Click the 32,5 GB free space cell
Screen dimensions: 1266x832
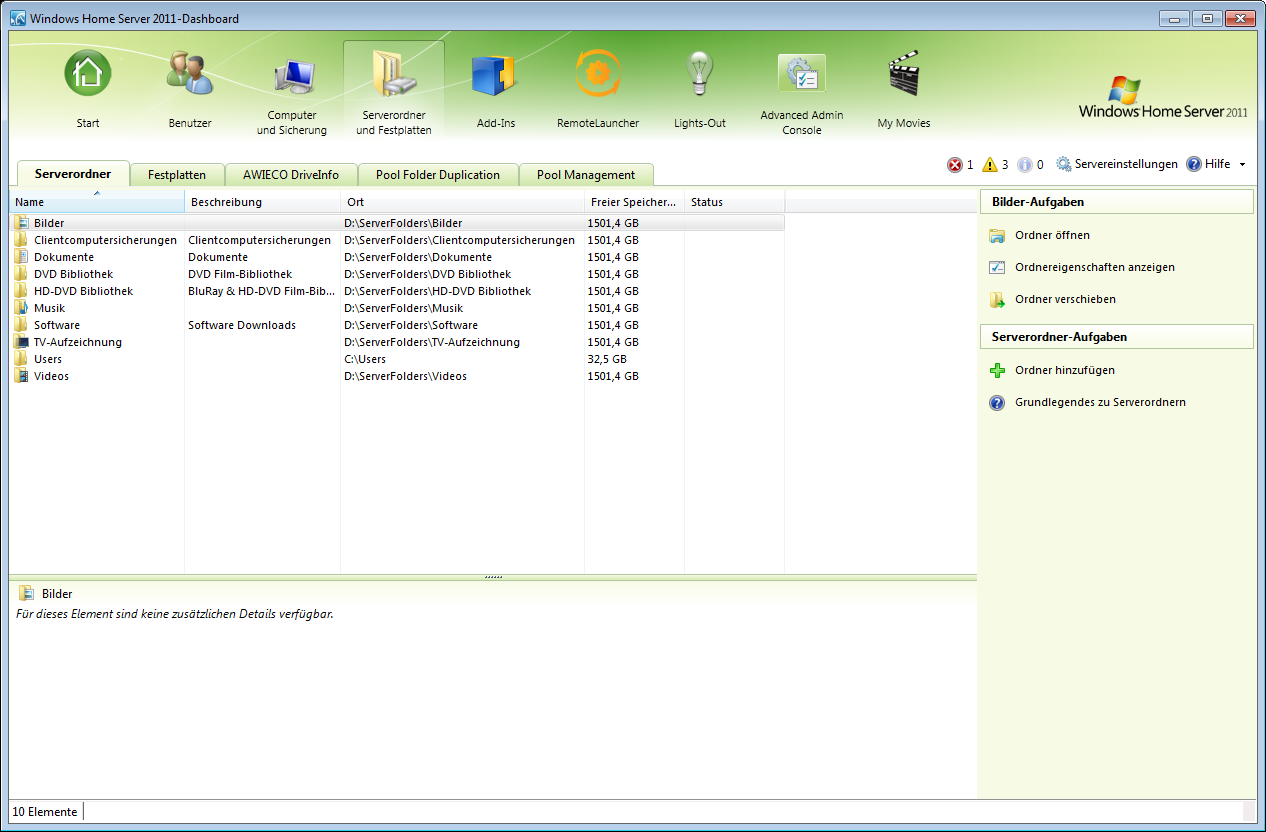point(608,359)
